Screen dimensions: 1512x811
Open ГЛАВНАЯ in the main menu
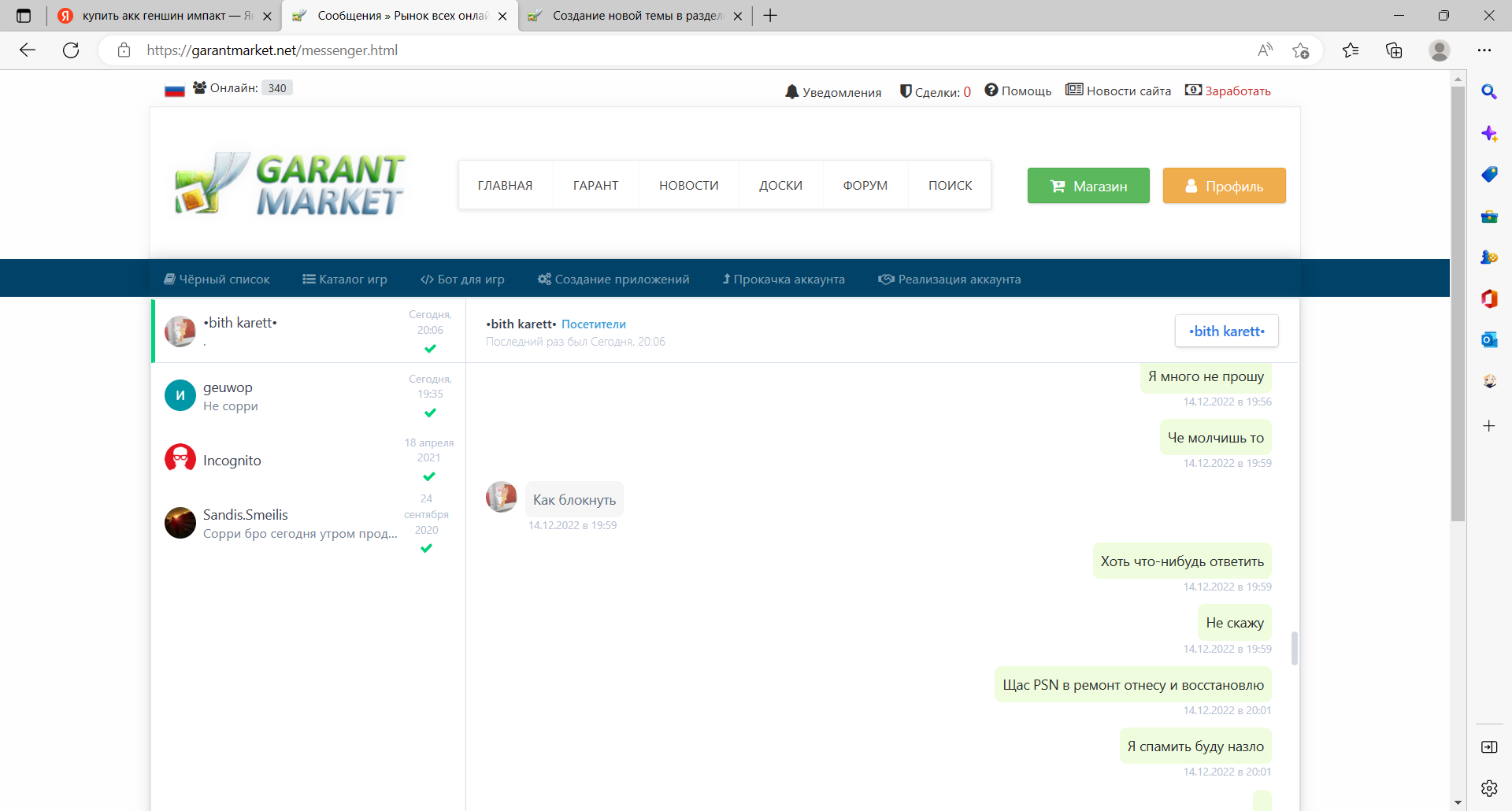[x=505, y=185]
